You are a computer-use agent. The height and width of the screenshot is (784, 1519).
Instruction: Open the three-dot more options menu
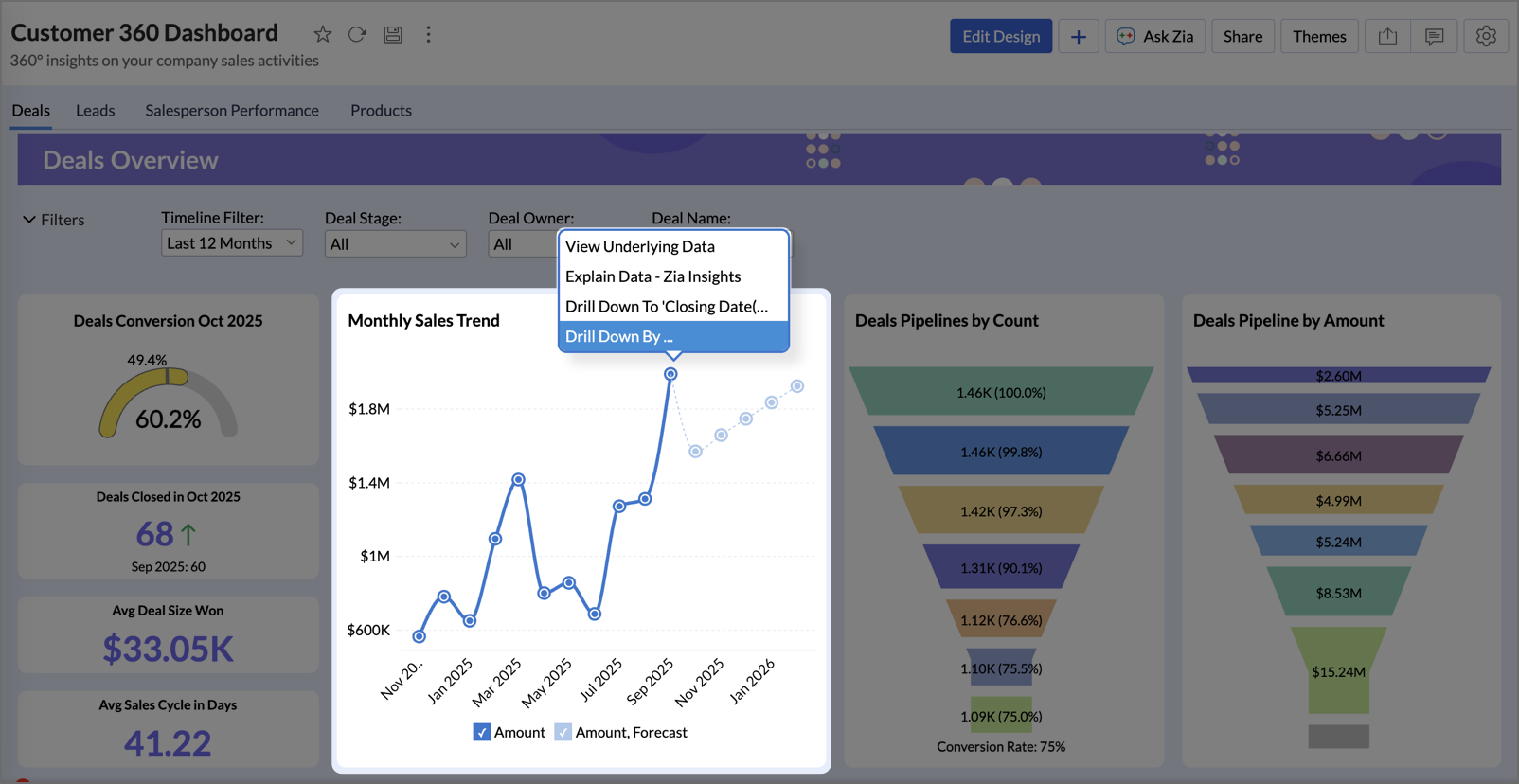428,35
